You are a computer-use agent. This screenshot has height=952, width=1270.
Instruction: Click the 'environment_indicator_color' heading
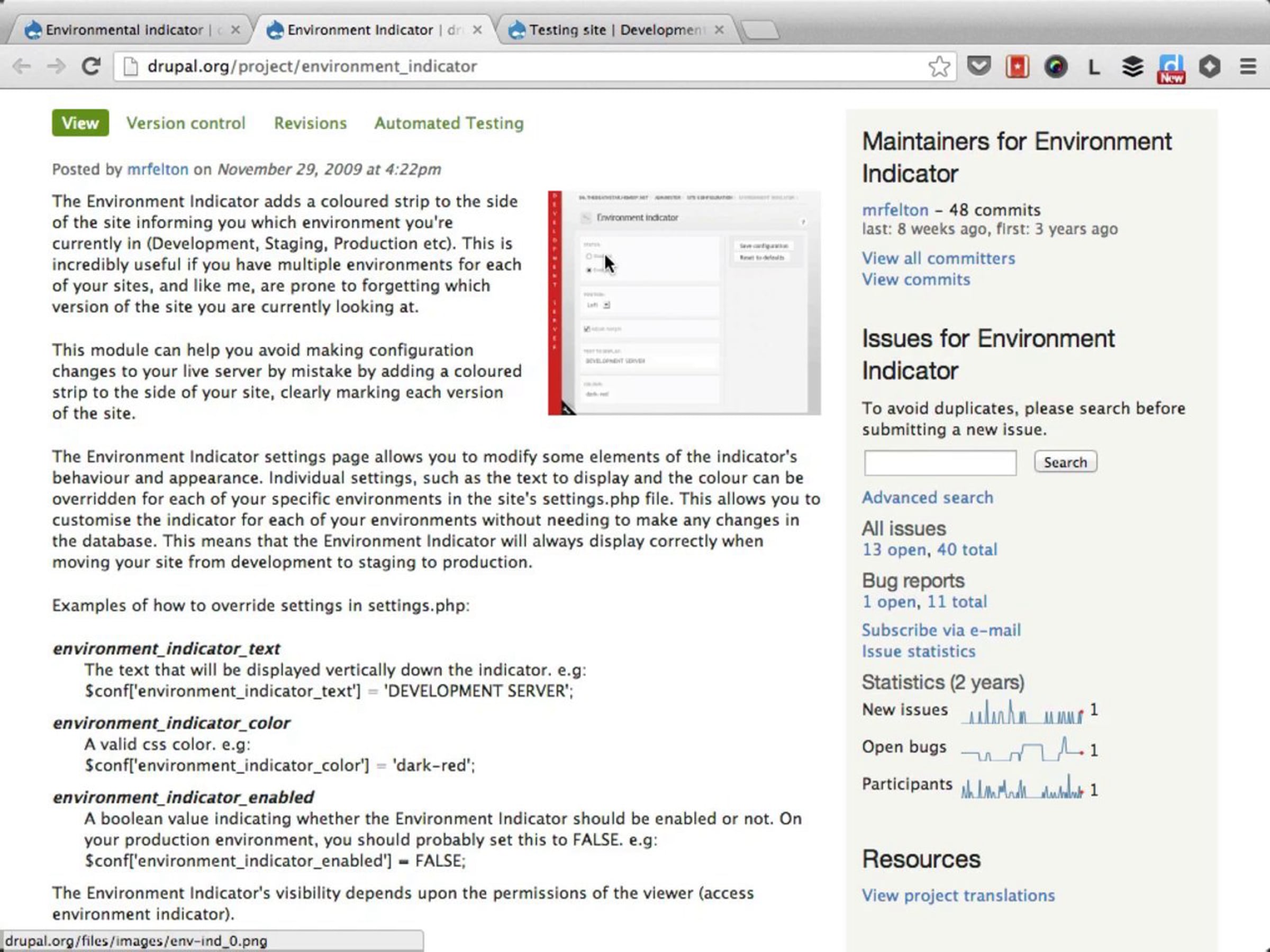point(171,723)
